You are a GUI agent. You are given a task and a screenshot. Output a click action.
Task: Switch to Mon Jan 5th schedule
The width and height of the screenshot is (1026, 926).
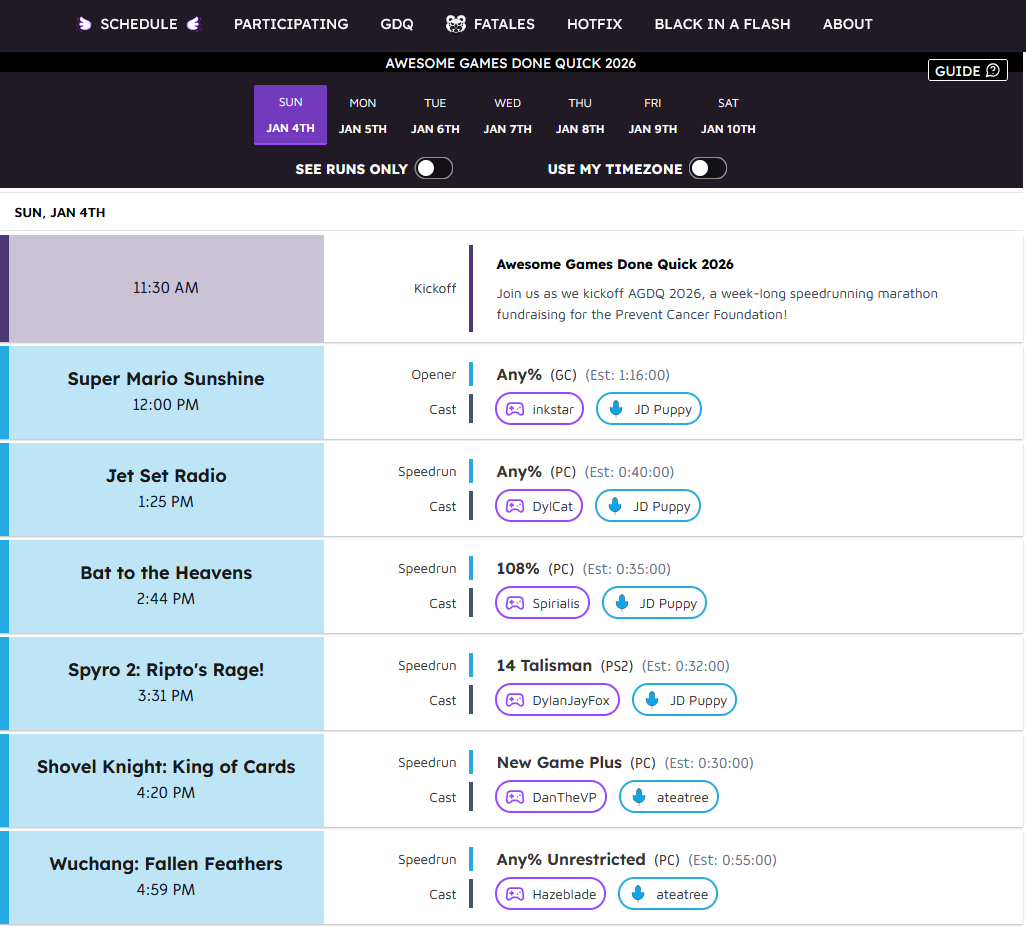tap(363, 115)
